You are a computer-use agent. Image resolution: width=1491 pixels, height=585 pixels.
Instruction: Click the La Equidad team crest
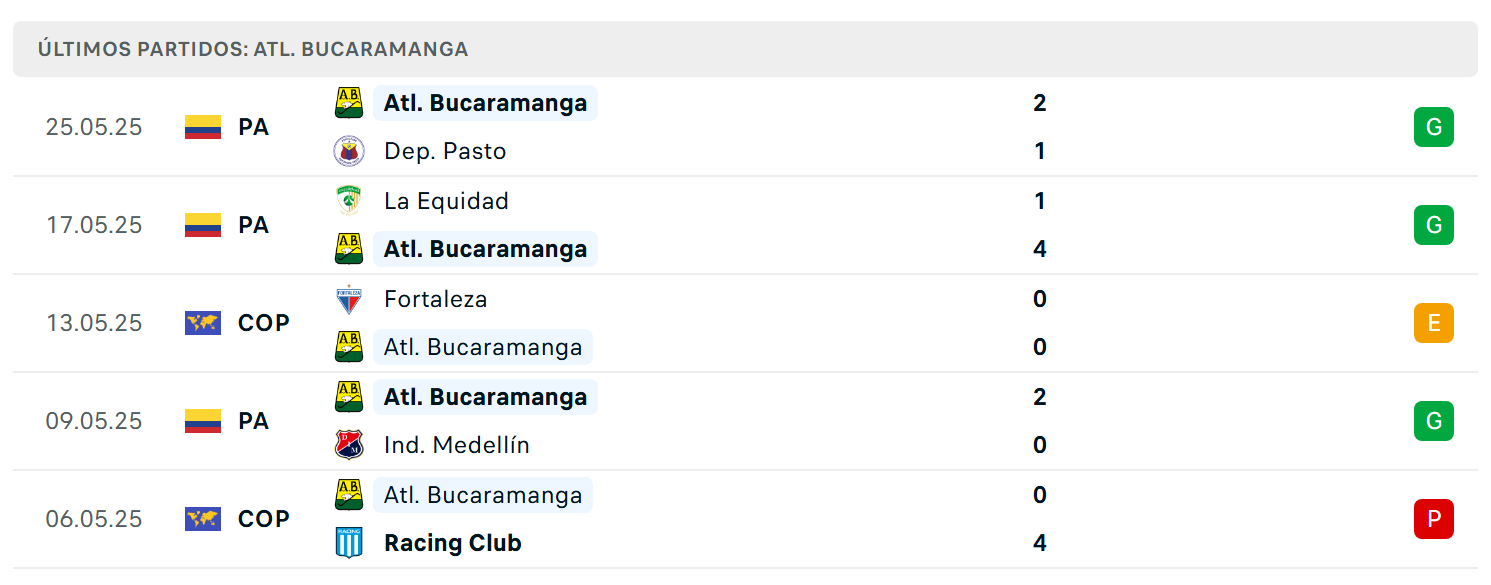tap(349, 201)
